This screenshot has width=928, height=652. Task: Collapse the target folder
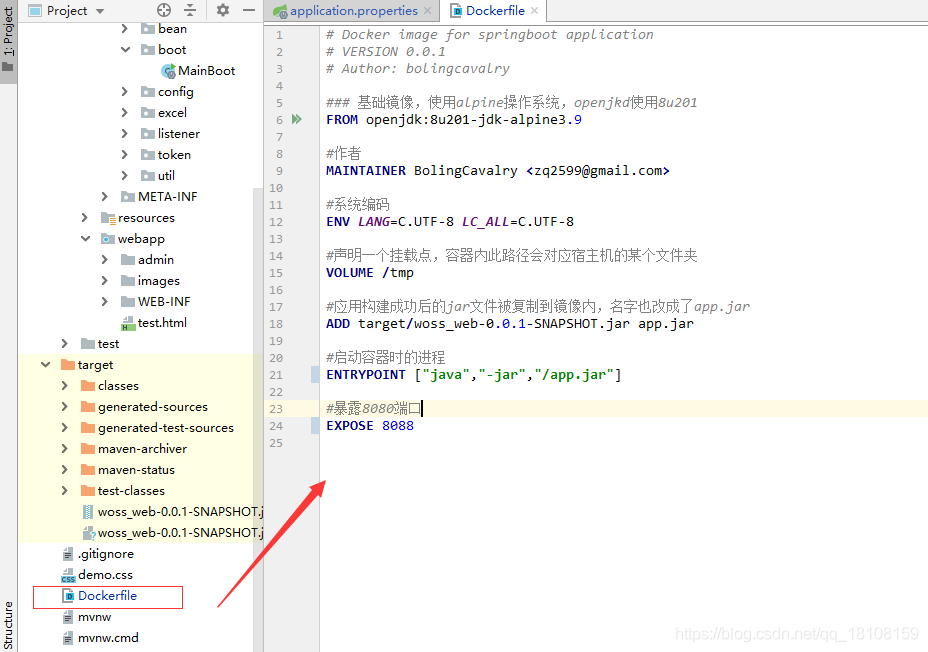(46, 364)
